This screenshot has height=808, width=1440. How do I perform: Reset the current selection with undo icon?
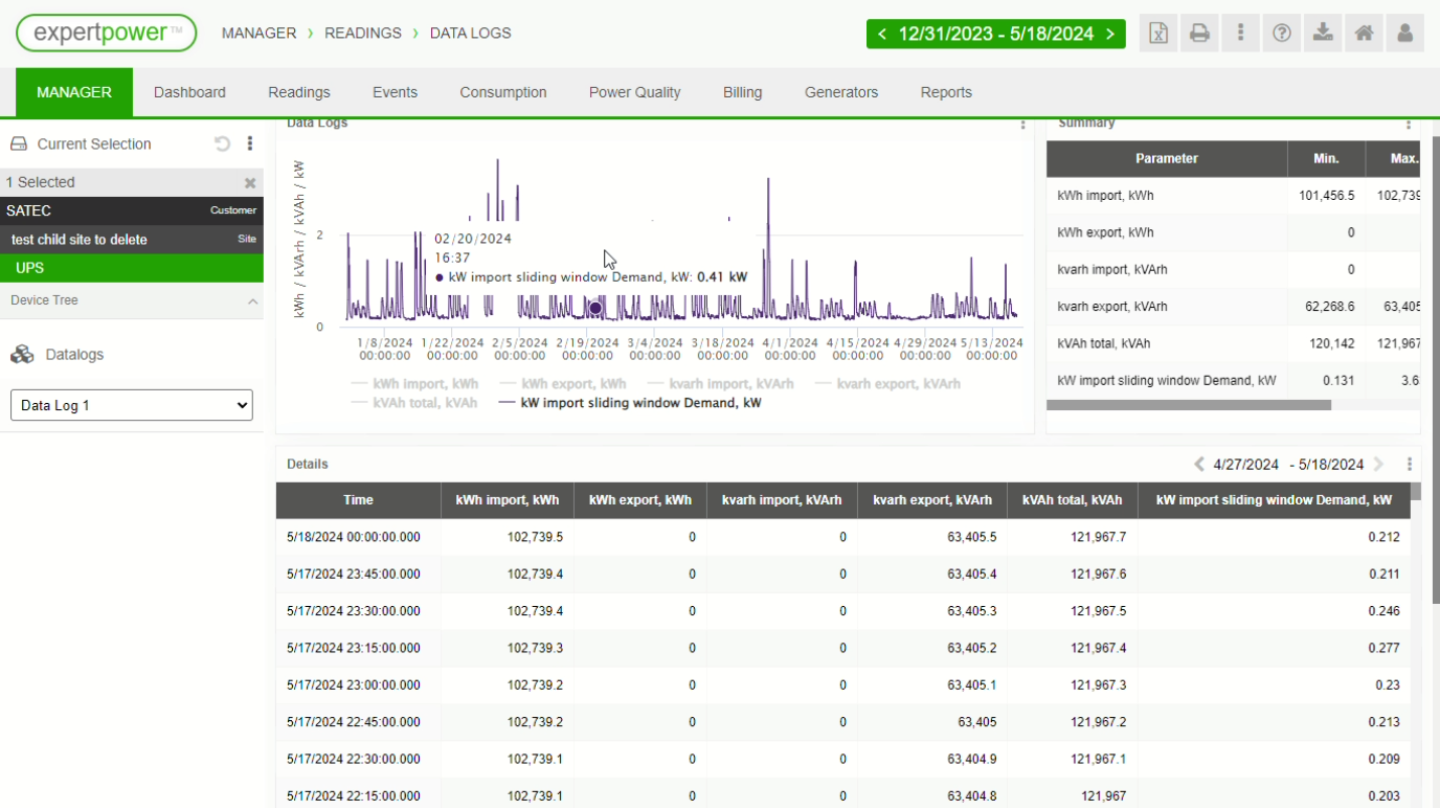(x=222, y=144)
